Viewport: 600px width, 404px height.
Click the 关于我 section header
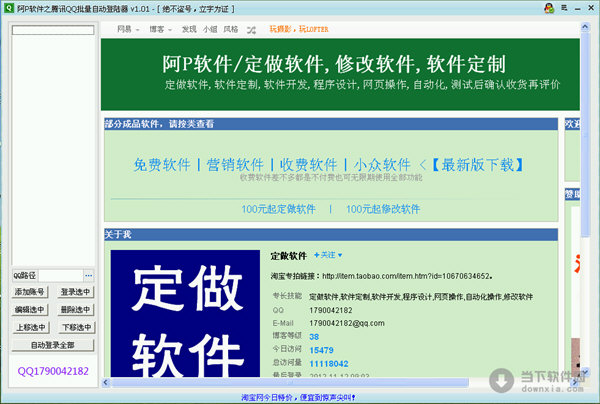pos(331,235)
